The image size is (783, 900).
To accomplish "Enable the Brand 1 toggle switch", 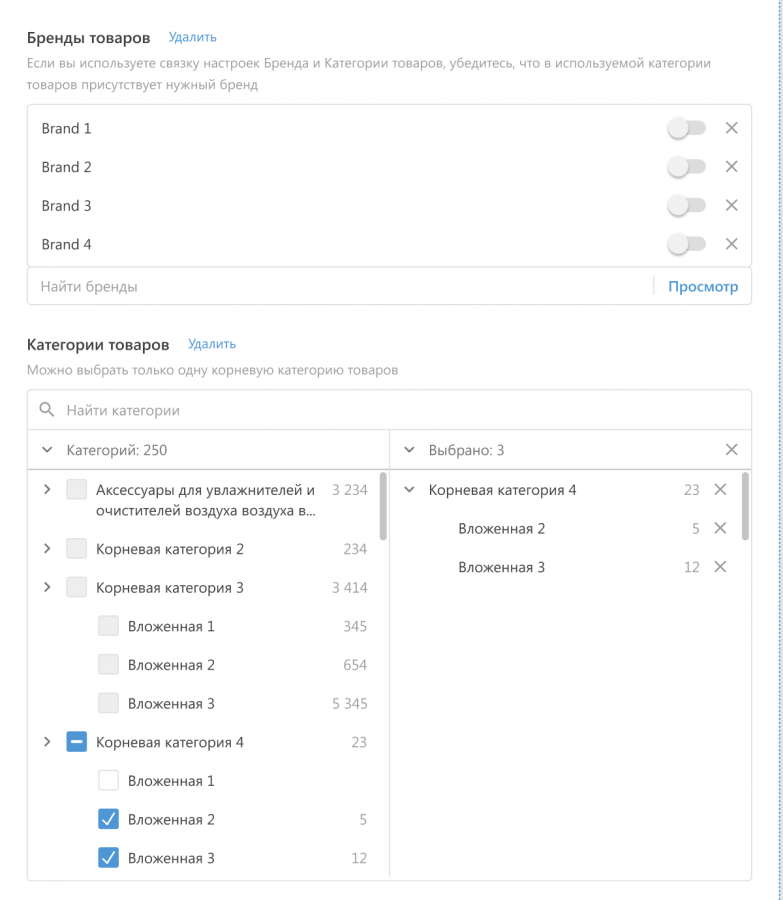I will (686, 128).
